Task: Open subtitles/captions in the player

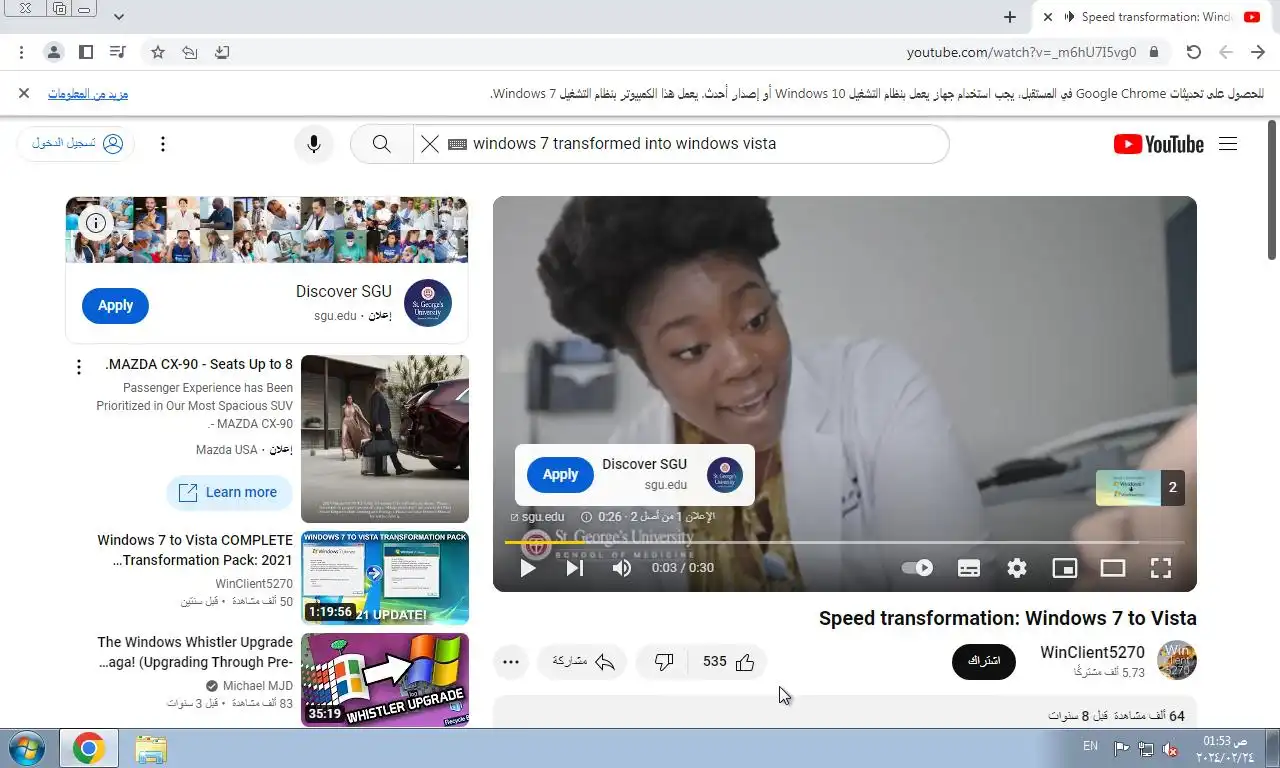Action: (969, 568)
